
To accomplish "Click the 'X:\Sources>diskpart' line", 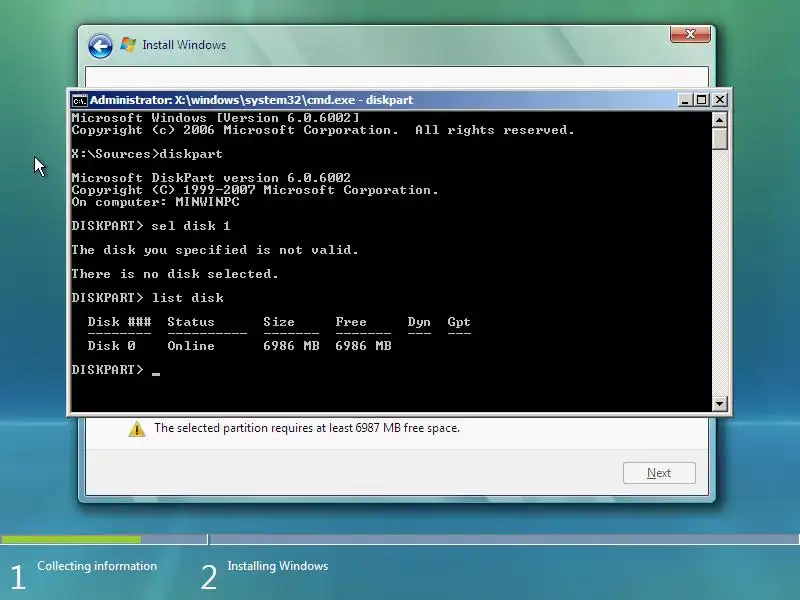I will click(147, 154).
